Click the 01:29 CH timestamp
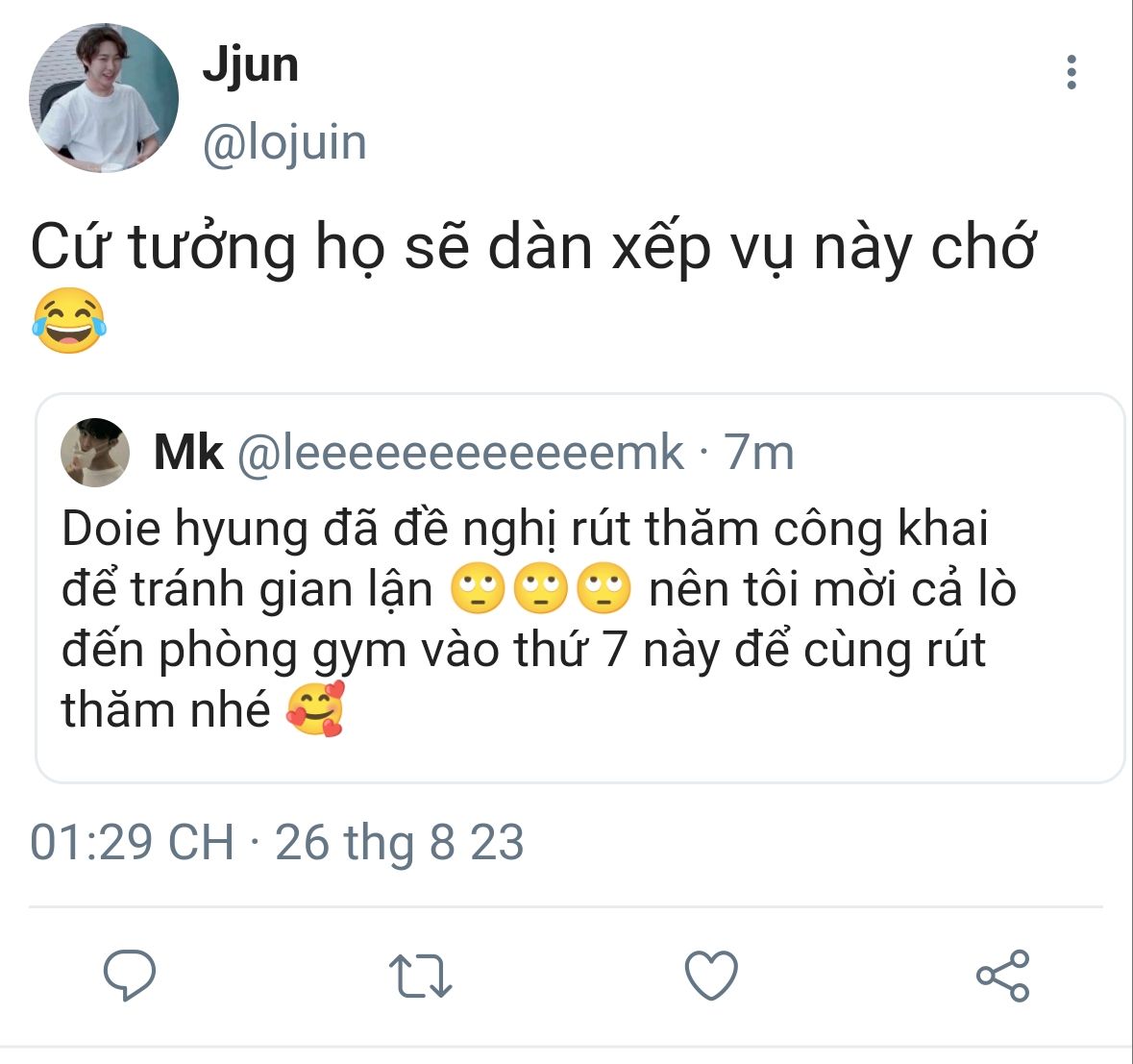Image resolution: width=1133 pixels, height=1064 pixels. pyautogui.click(x=133, y=842)
